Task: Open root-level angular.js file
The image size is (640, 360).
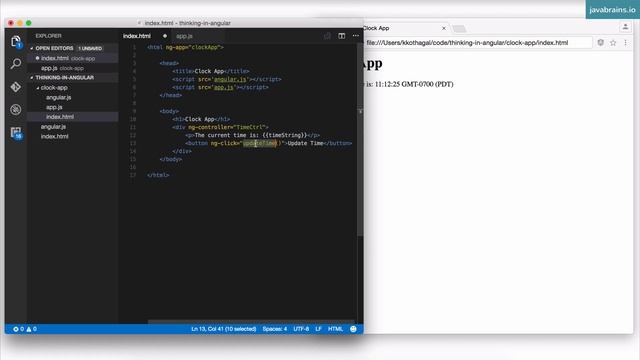Action: [53, 127]
